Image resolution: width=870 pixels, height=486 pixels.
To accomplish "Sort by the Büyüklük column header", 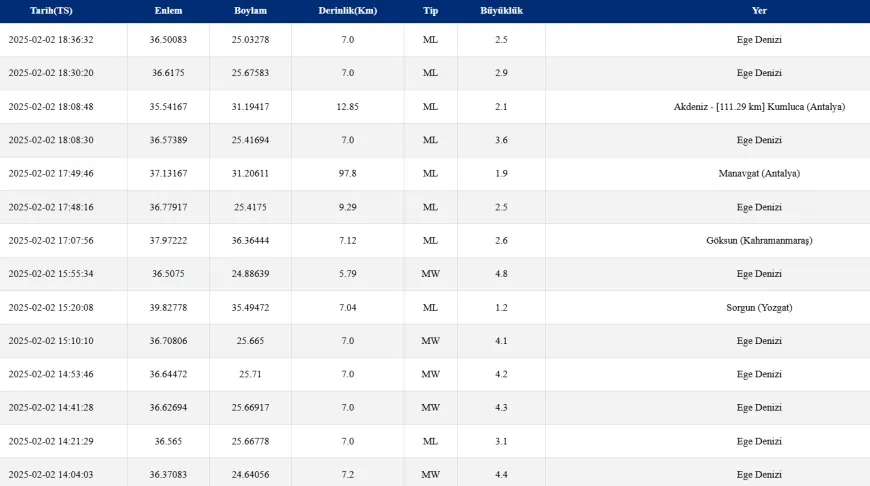I will (x=502, y=11).
